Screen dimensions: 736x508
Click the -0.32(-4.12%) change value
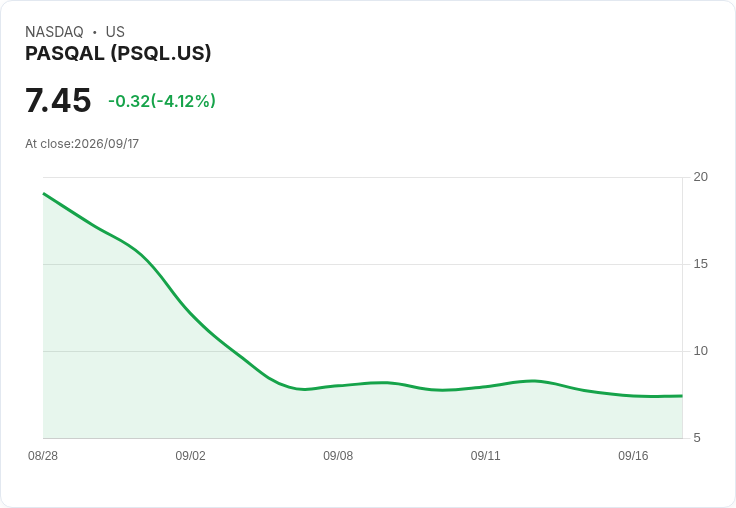[162, 101]
